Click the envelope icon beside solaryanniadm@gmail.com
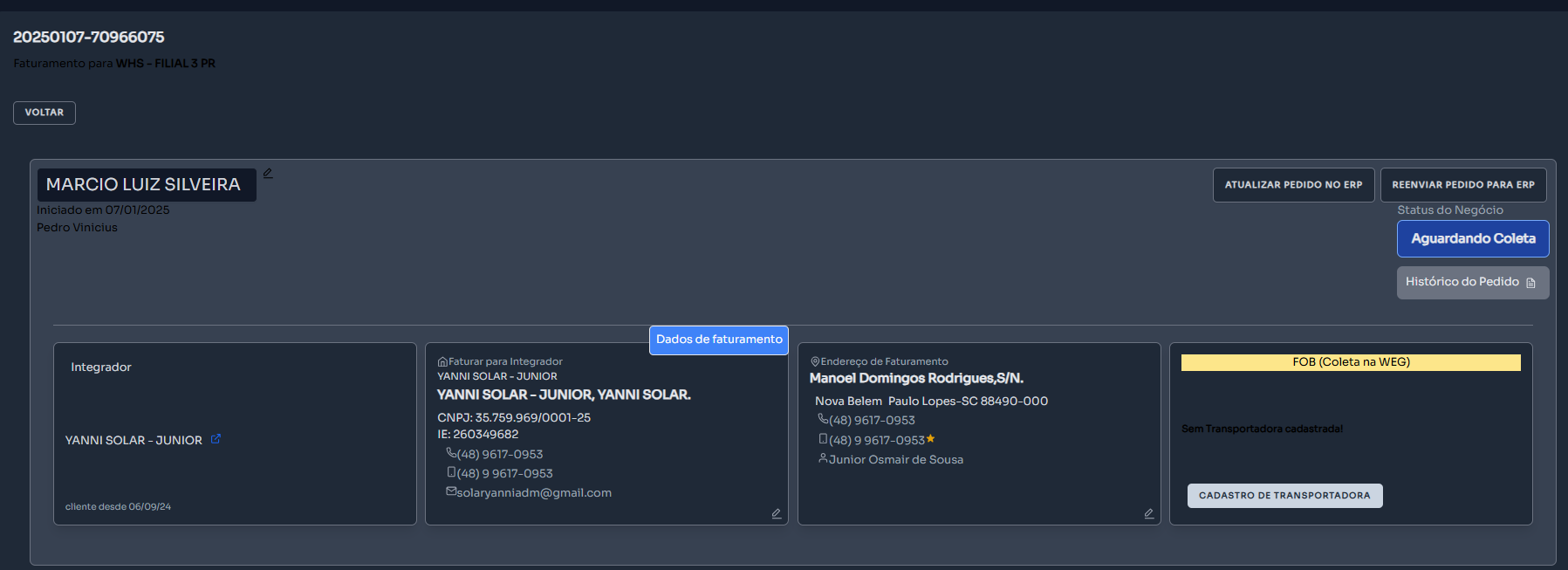Screen dimensions: 1568x570 451,491
